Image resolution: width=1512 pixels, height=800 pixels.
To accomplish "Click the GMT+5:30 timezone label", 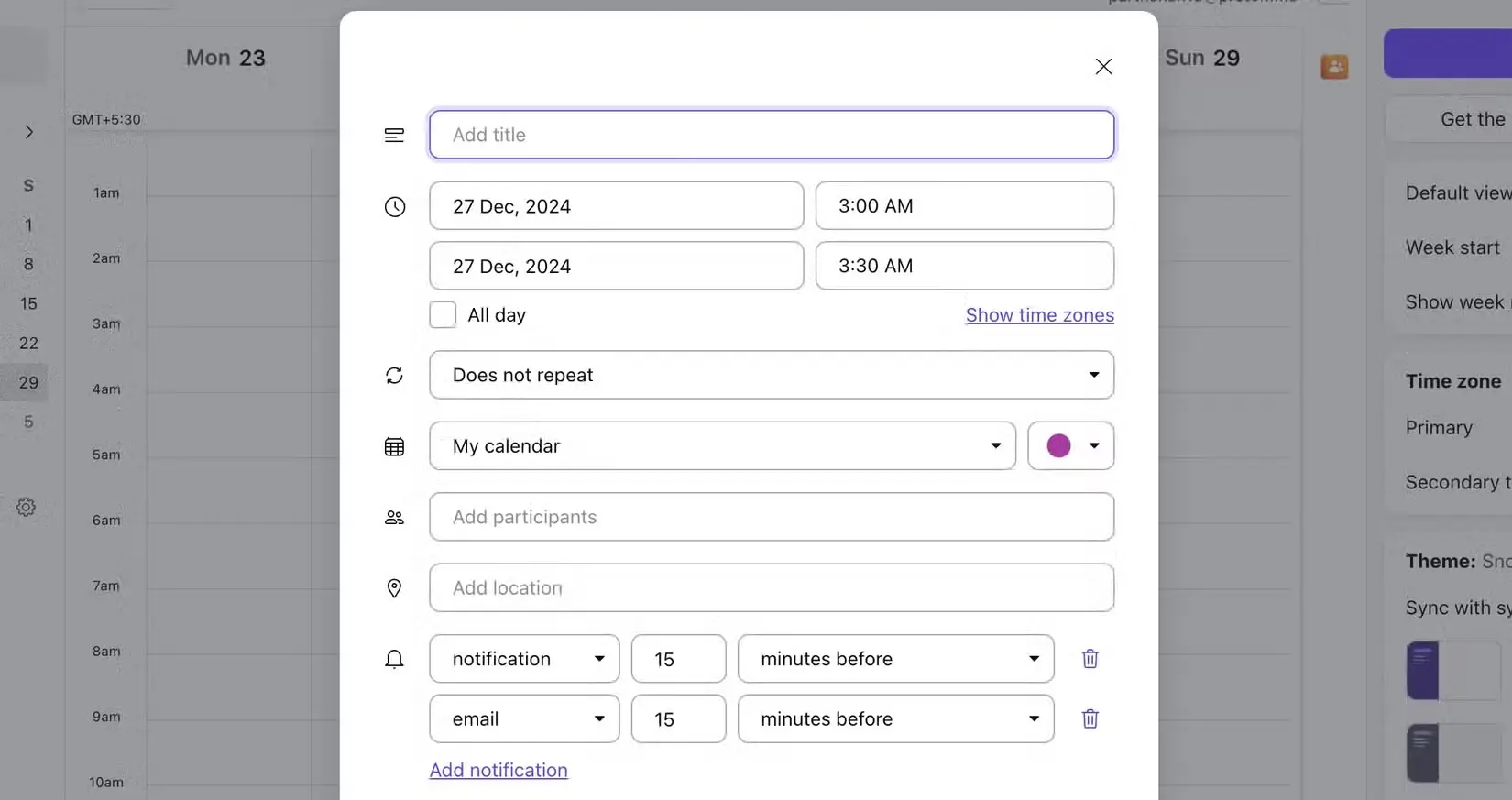I will point(106,120).
